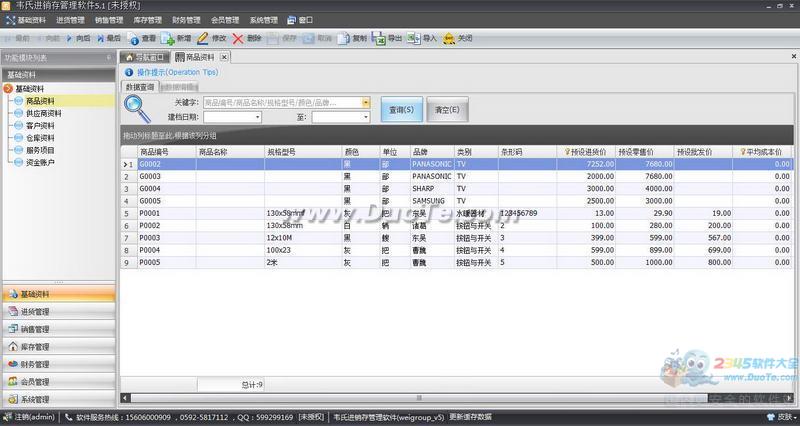Open the 财务管理 menu
The image size is (800, 426).
186,20
